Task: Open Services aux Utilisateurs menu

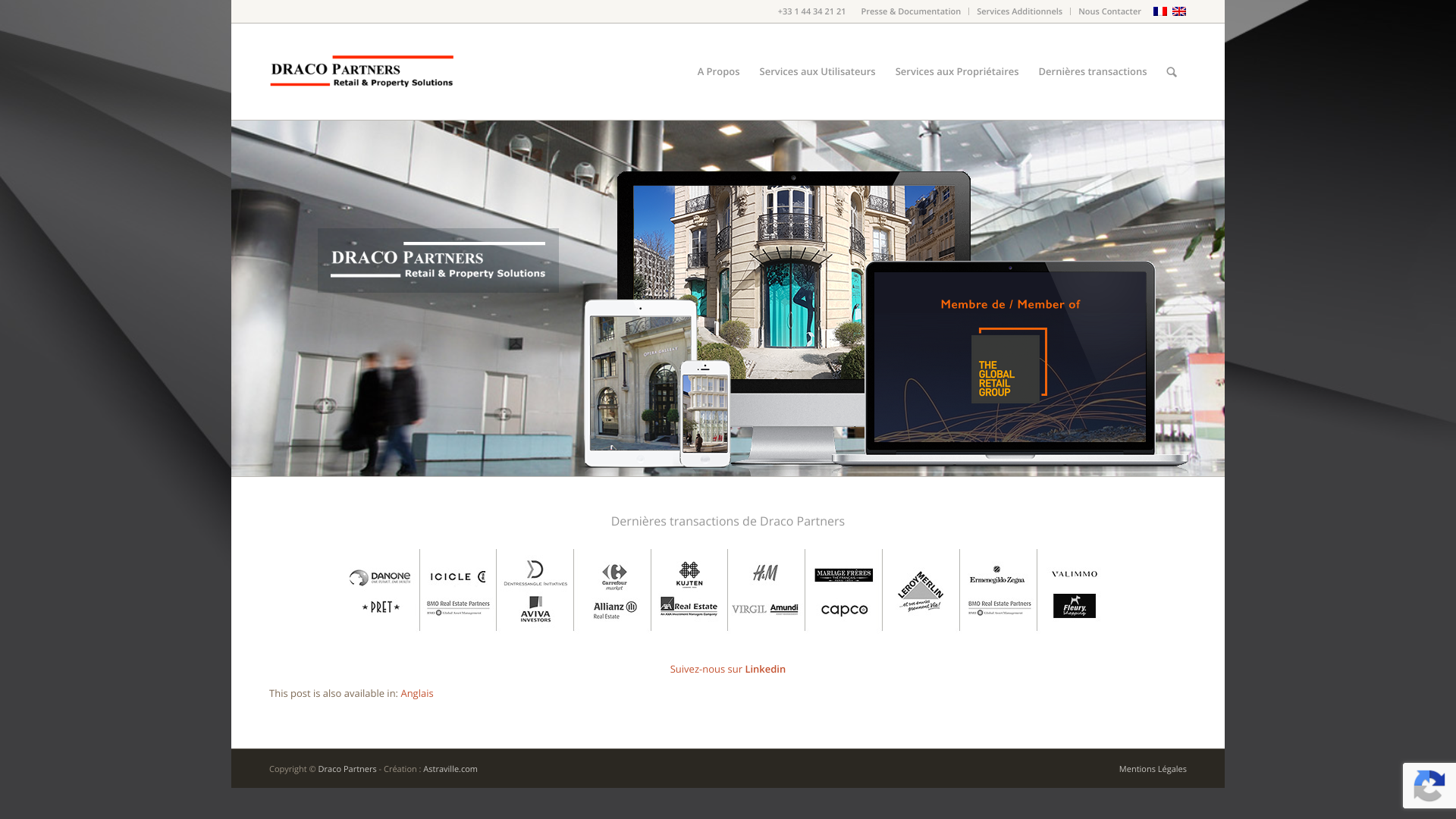Action: [x=817, y=71]
